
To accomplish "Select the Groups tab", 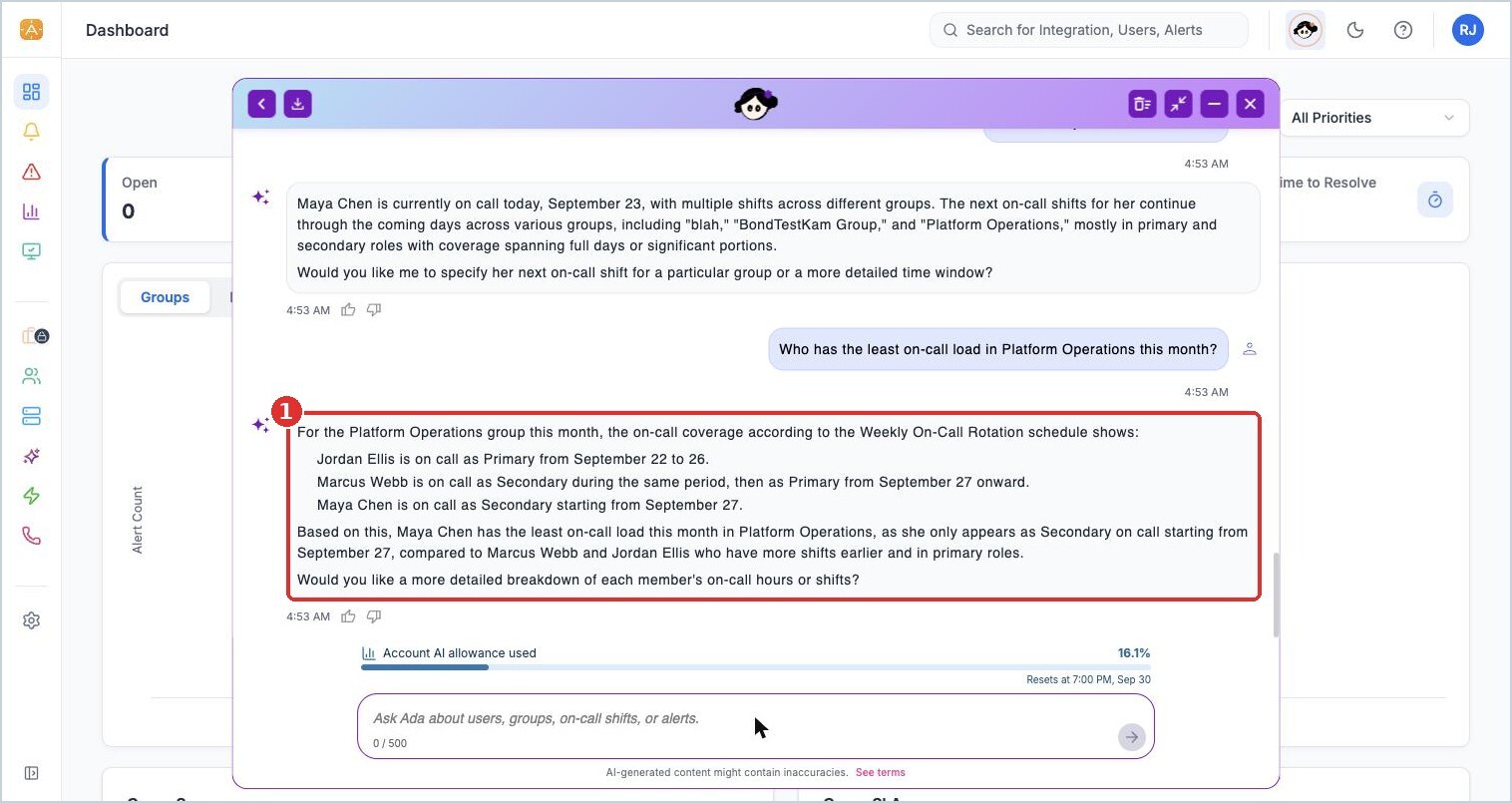I will click(x=165, y=297).
